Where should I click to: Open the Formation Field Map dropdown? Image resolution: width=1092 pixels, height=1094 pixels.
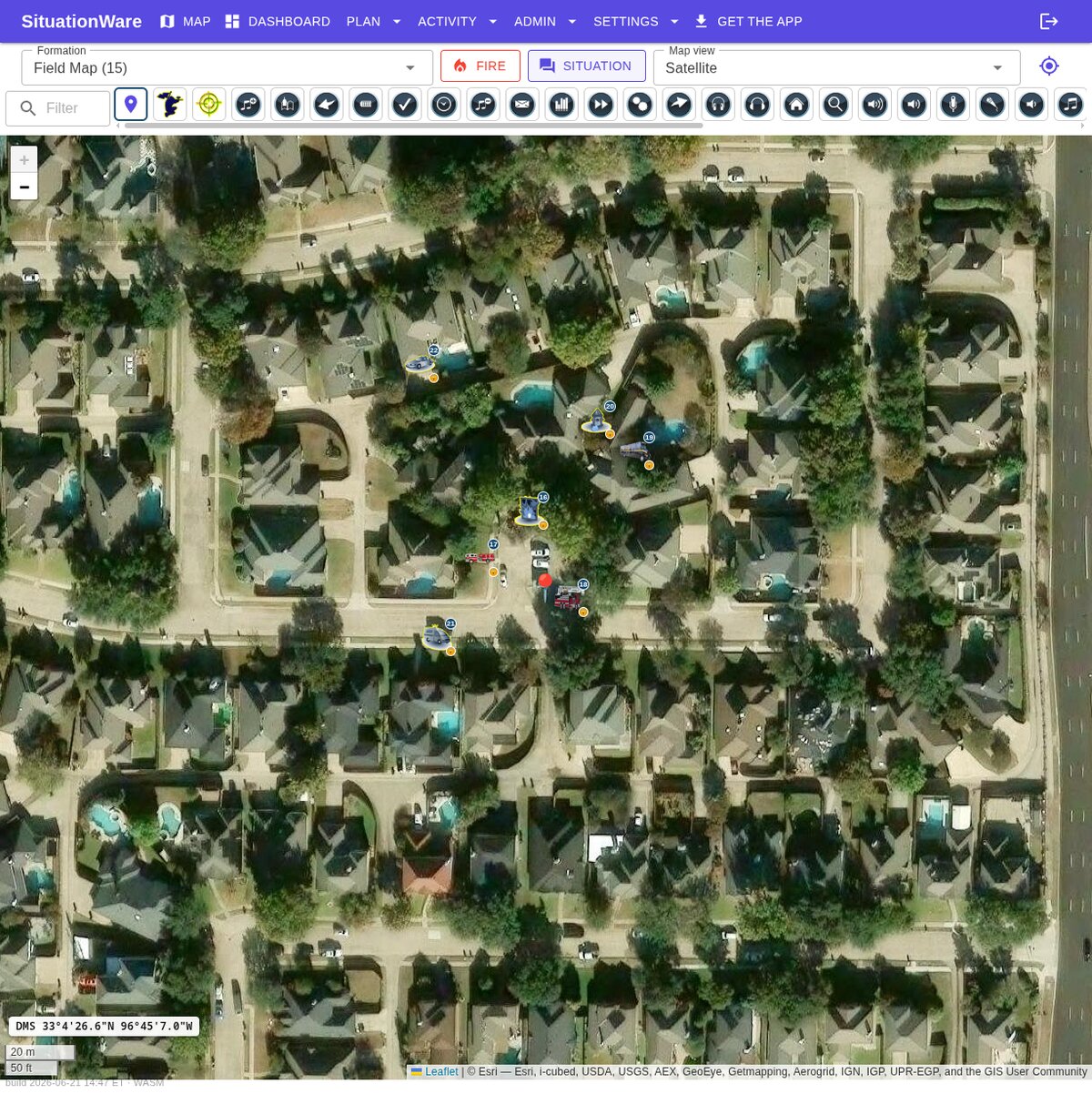(227, 67)
